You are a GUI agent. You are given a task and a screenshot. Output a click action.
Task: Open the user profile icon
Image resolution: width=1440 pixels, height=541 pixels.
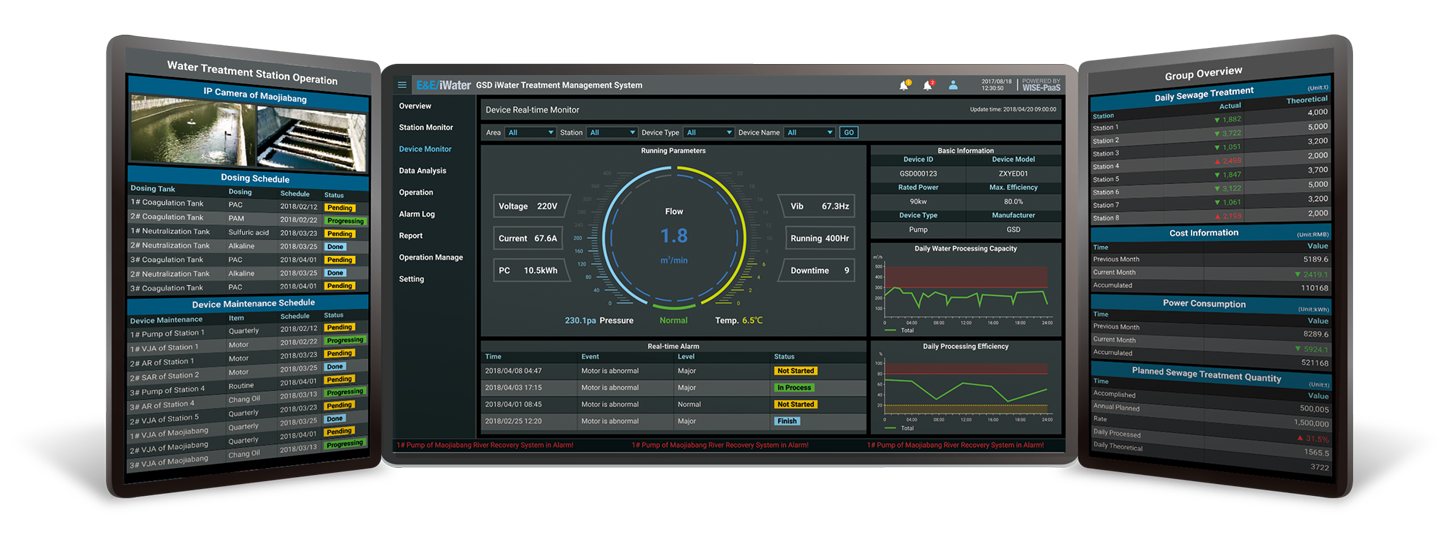click(x=953, y=85)
